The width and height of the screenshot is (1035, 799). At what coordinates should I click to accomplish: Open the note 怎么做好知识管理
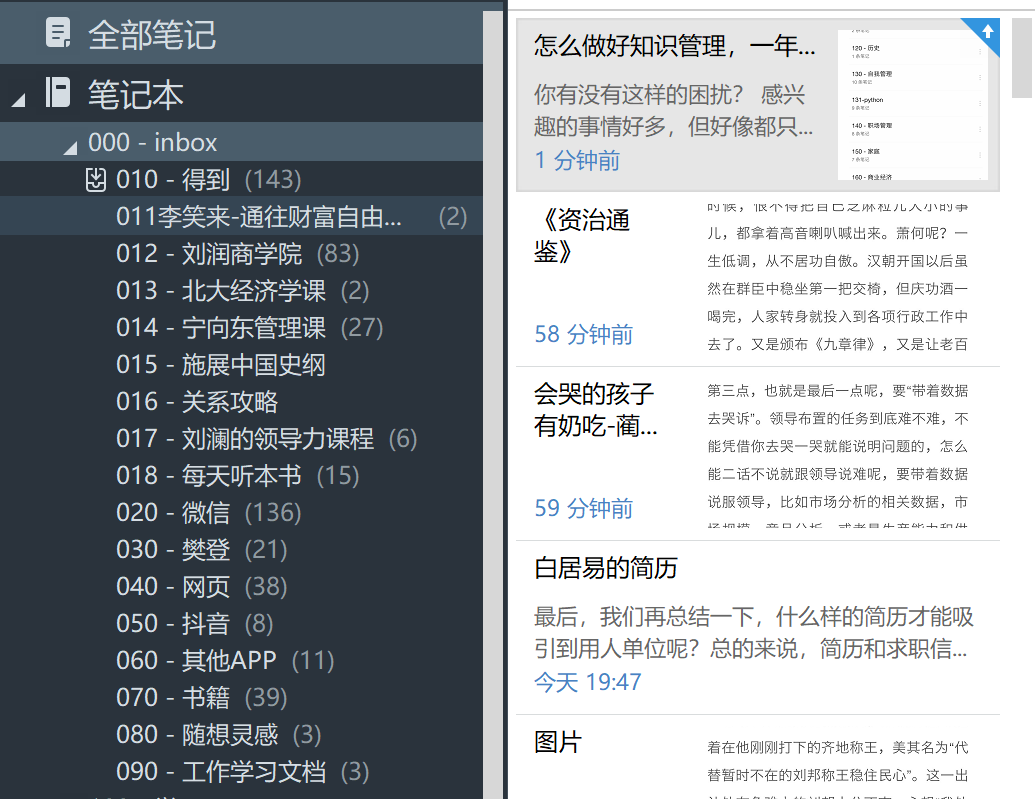tap(758, 104)
